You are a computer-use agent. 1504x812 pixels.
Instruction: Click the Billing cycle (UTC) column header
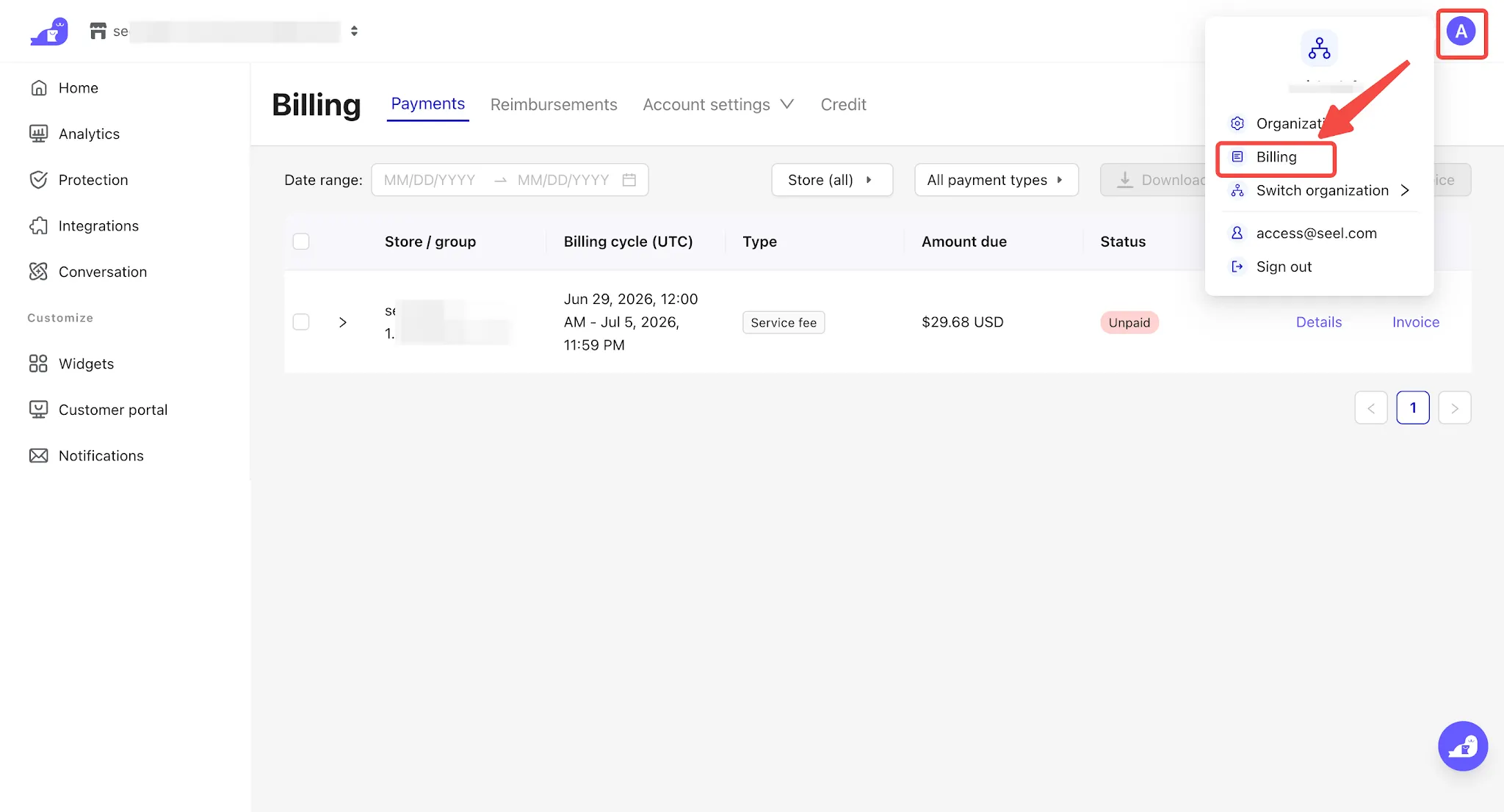(628, 242)
